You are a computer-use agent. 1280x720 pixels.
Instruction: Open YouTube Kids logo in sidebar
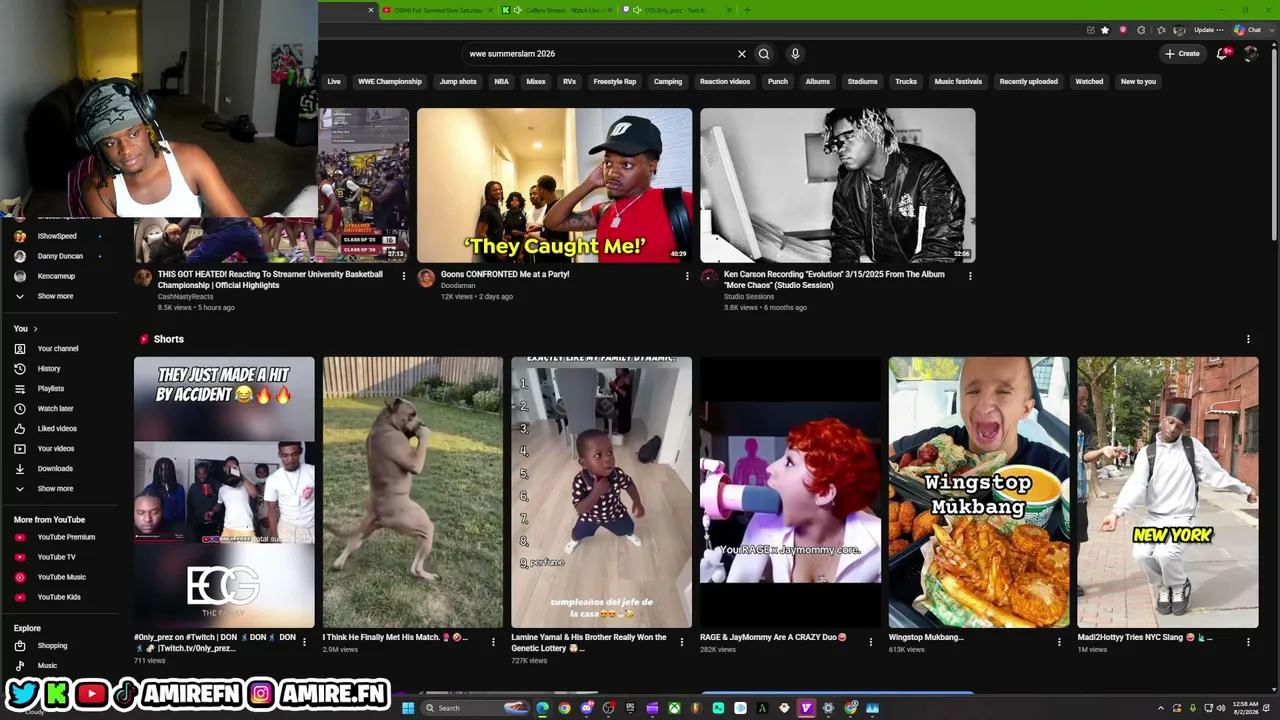pos(19,597)
